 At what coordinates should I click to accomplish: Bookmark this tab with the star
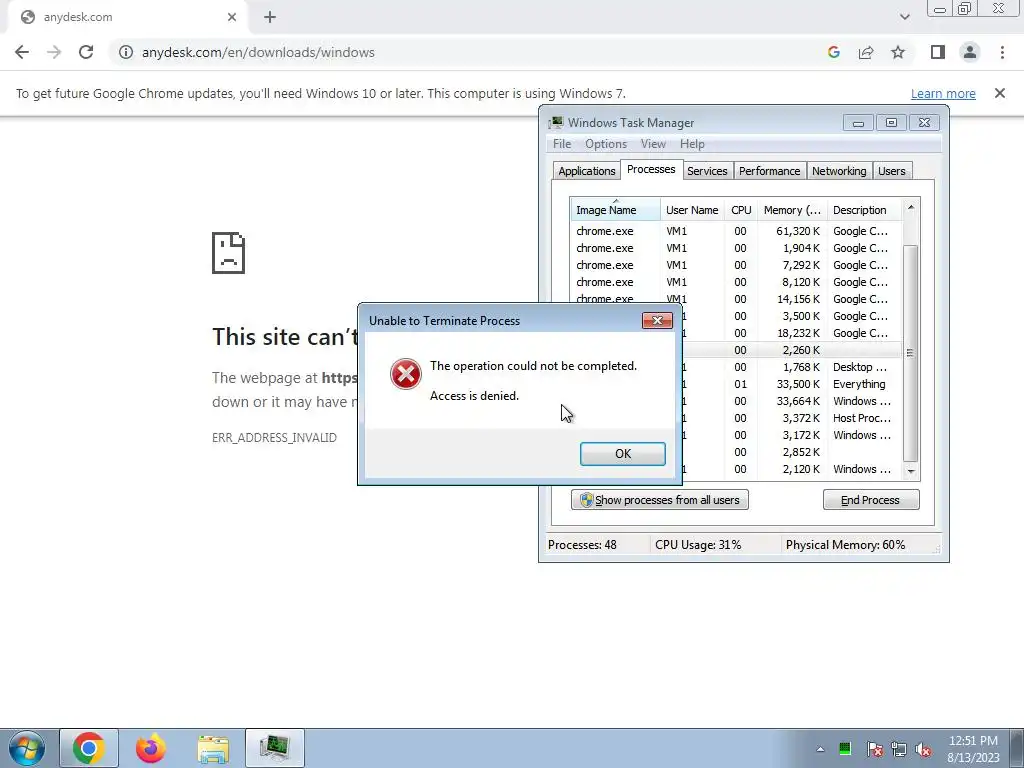[898, 52]
